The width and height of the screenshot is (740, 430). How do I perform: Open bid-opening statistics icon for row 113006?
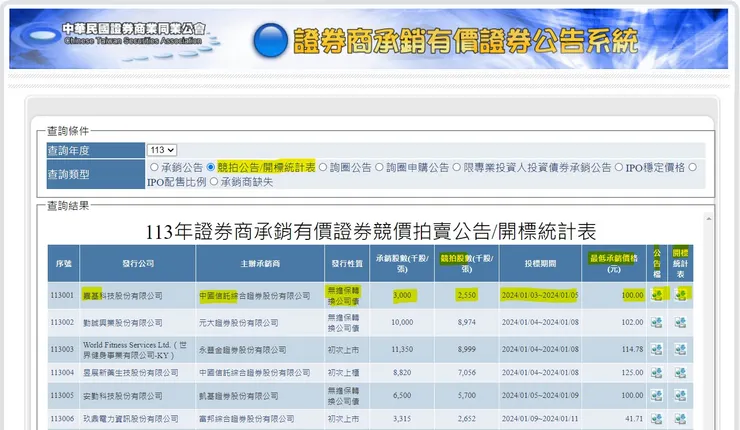[x=680, y=418]
